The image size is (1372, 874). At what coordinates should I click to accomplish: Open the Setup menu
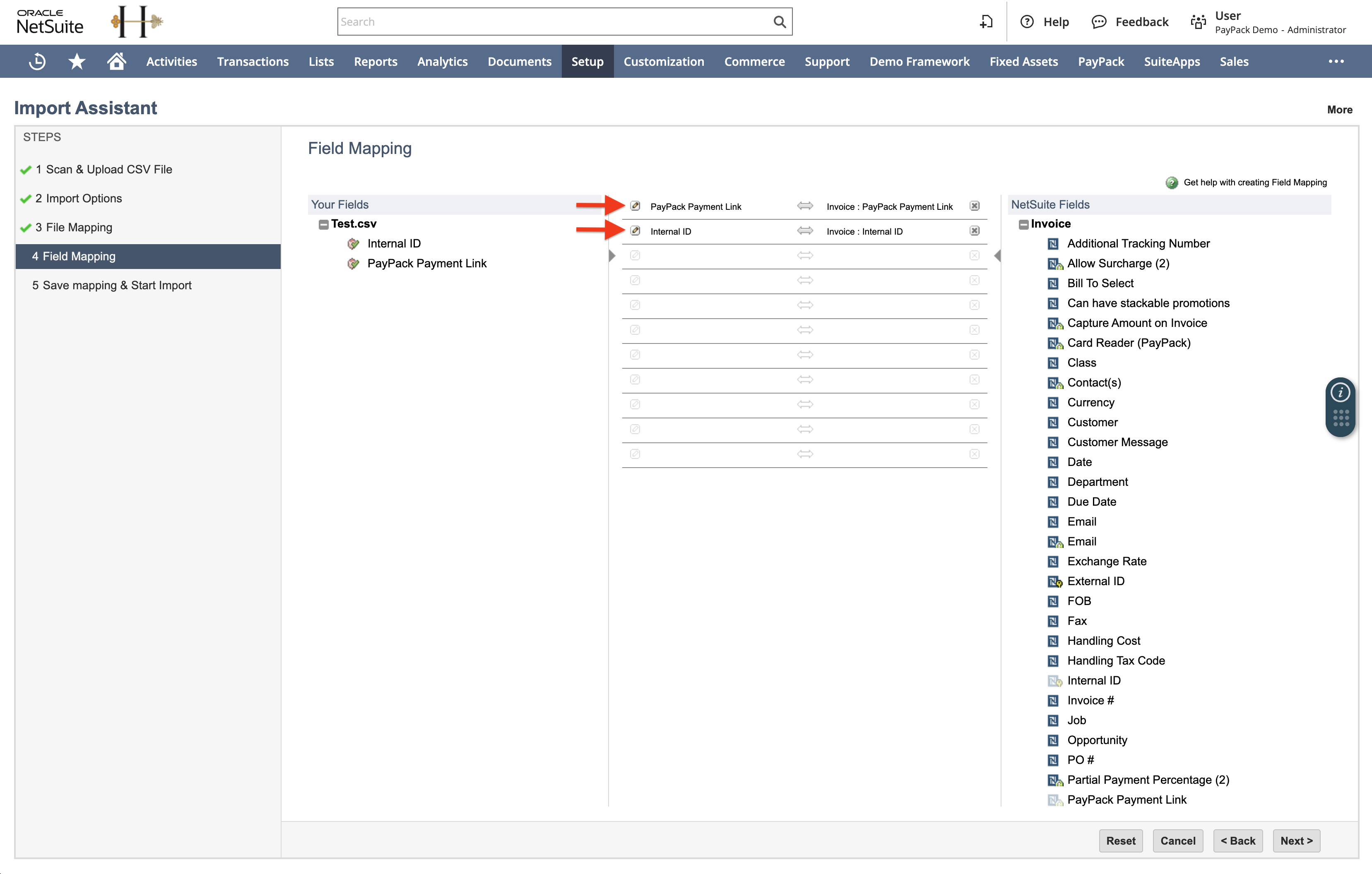pyautogui.click(x=587, y=62)
